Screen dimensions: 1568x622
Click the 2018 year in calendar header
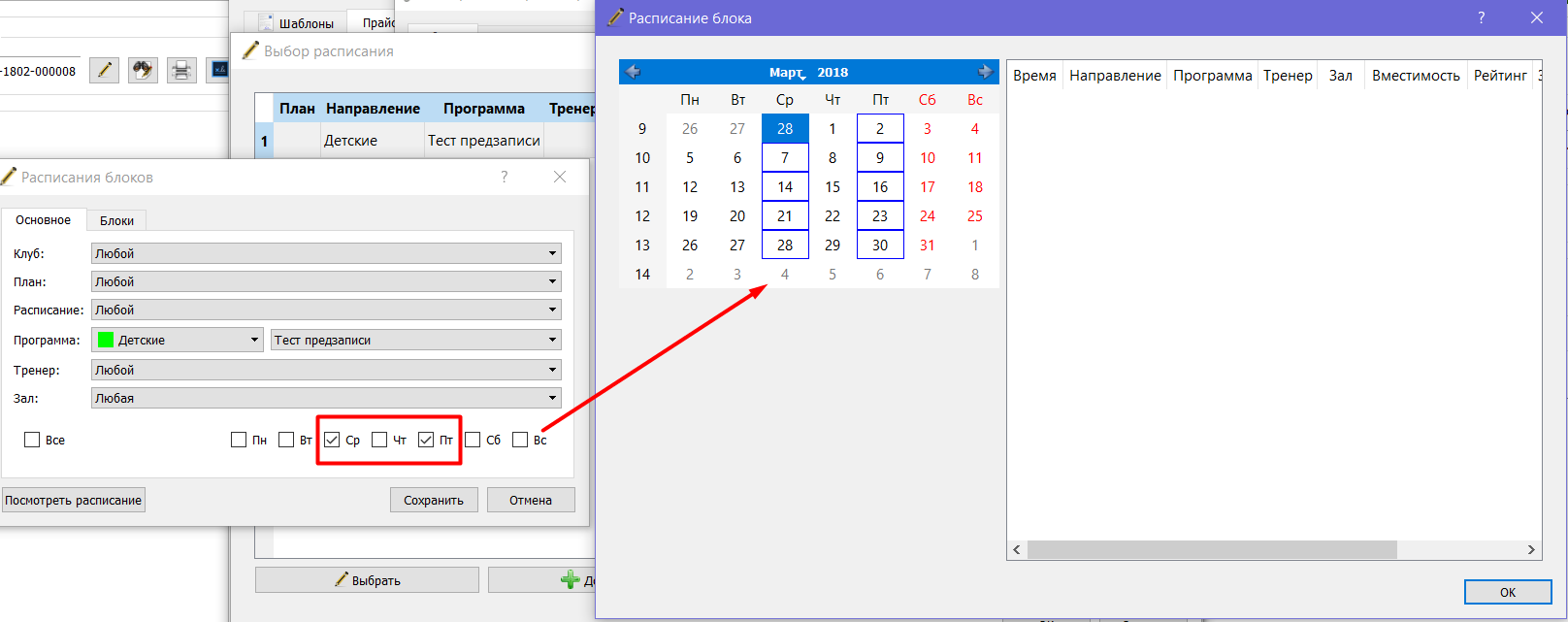coord(833,72)
